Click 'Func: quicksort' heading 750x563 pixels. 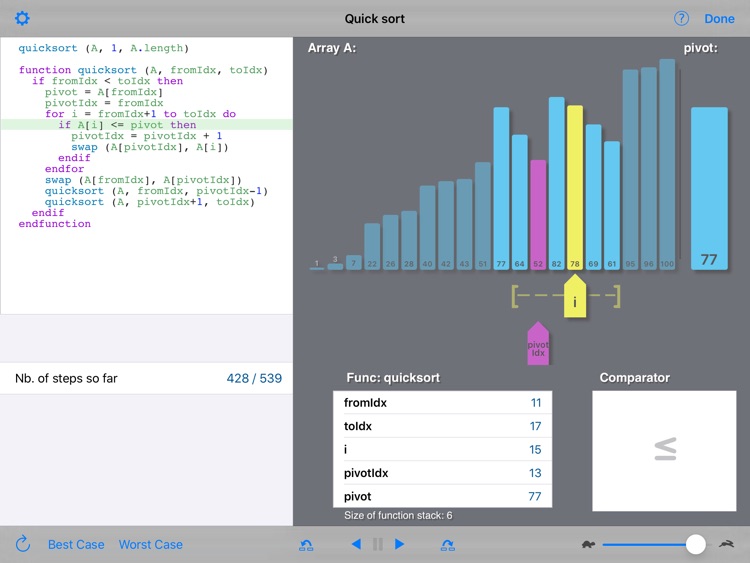pyautogui.click(x=393, y=377)
